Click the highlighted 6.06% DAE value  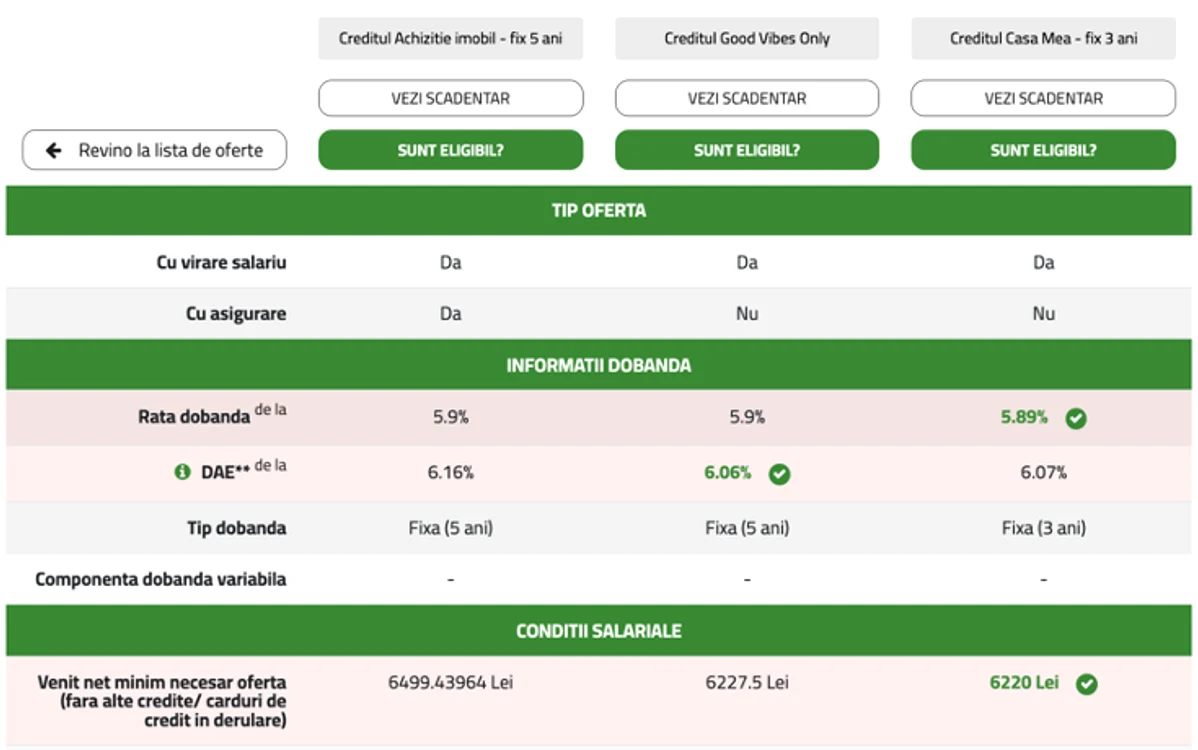click(727, 473)
